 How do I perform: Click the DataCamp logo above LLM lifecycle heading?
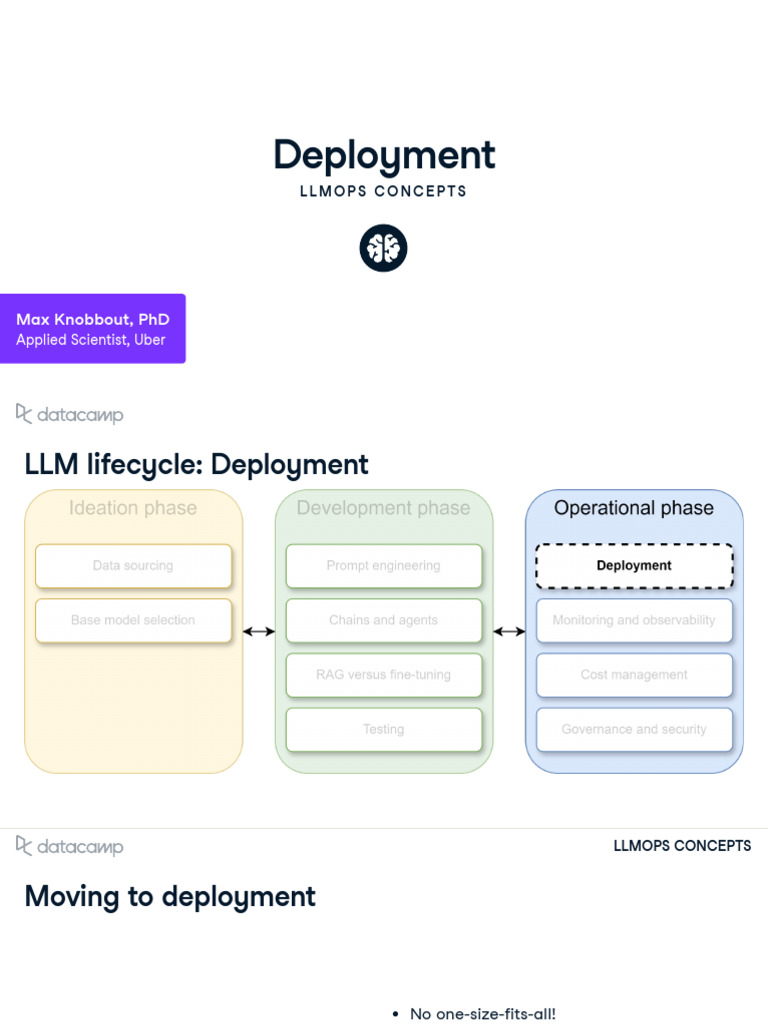click(69, 414)
